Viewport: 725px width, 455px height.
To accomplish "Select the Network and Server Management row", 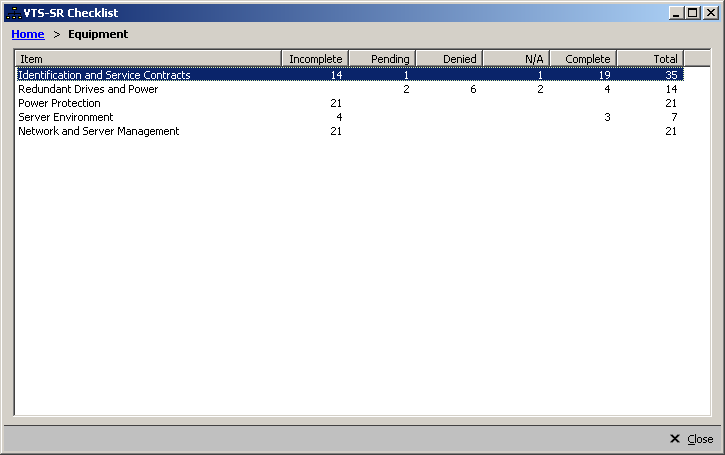I will pyautogui.click(x=98, y=131).
